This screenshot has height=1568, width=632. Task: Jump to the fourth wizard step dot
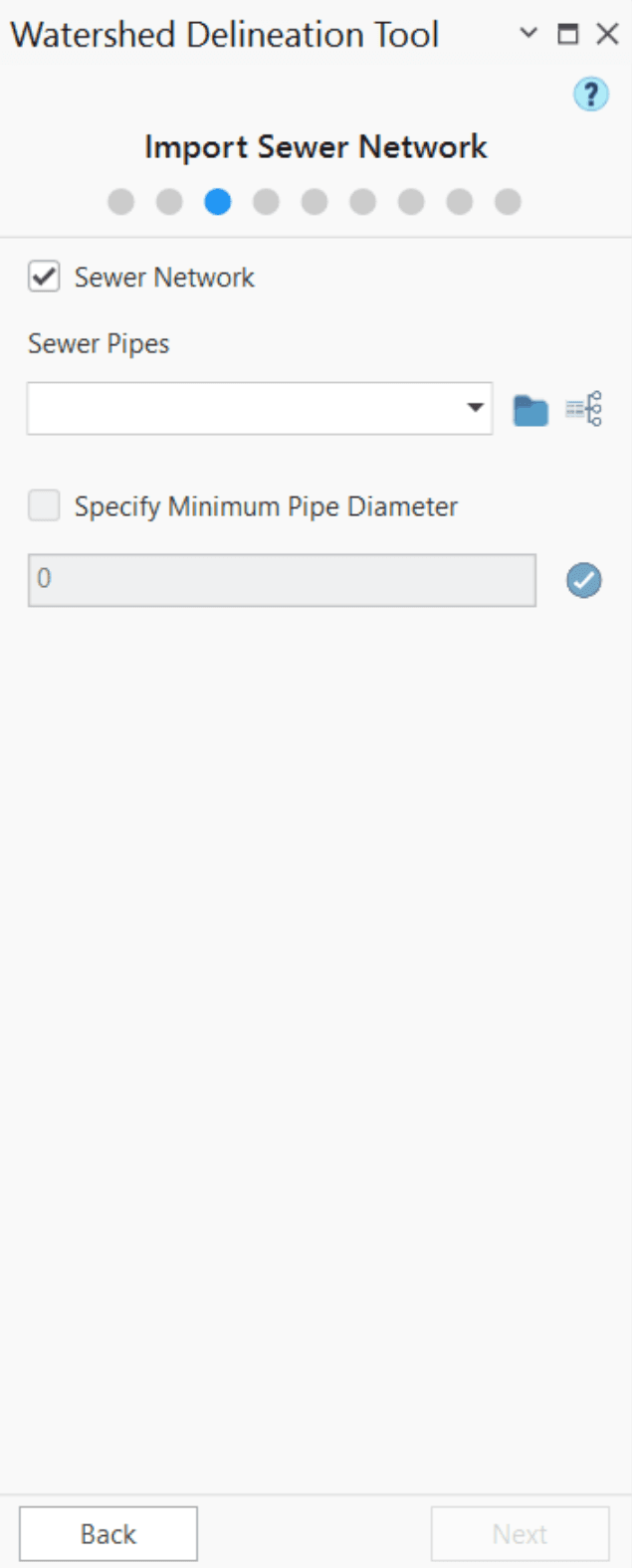click(266, 202)
